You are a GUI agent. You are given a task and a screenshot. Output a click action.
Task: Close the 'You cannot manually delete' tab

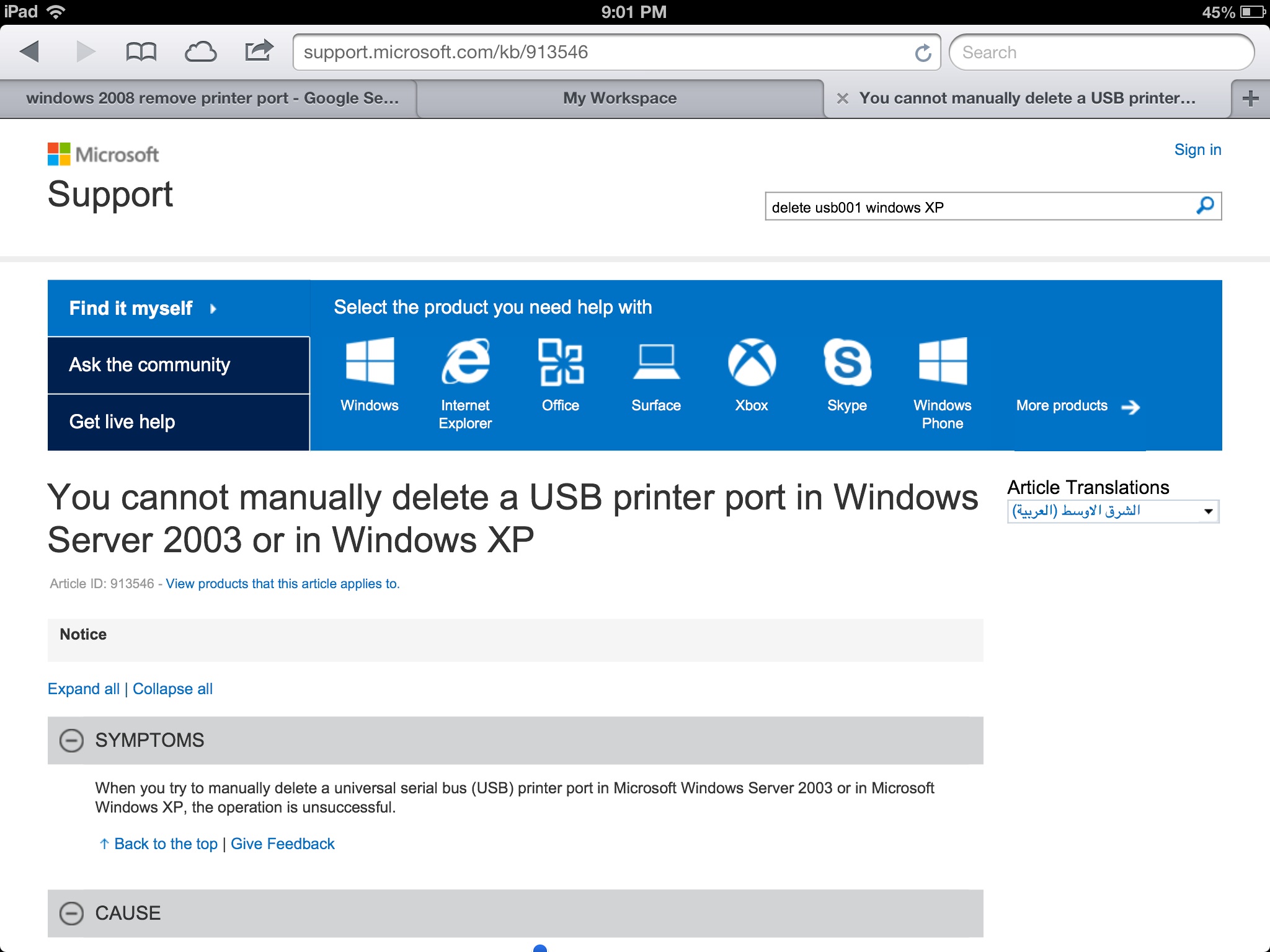click(x=842, y=98)
